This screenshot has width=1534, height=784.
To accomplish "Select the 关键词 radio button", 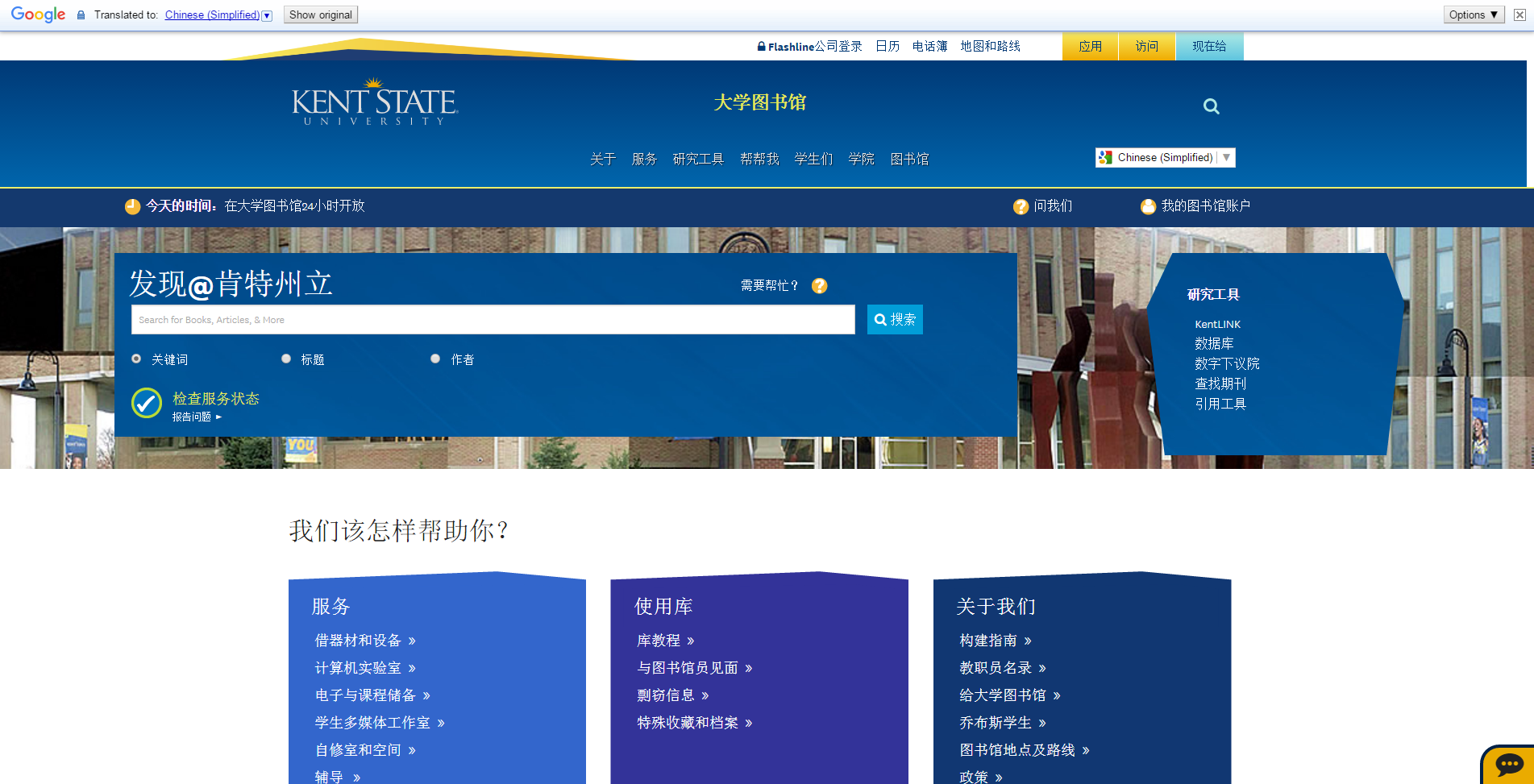I will pos(136,359).
